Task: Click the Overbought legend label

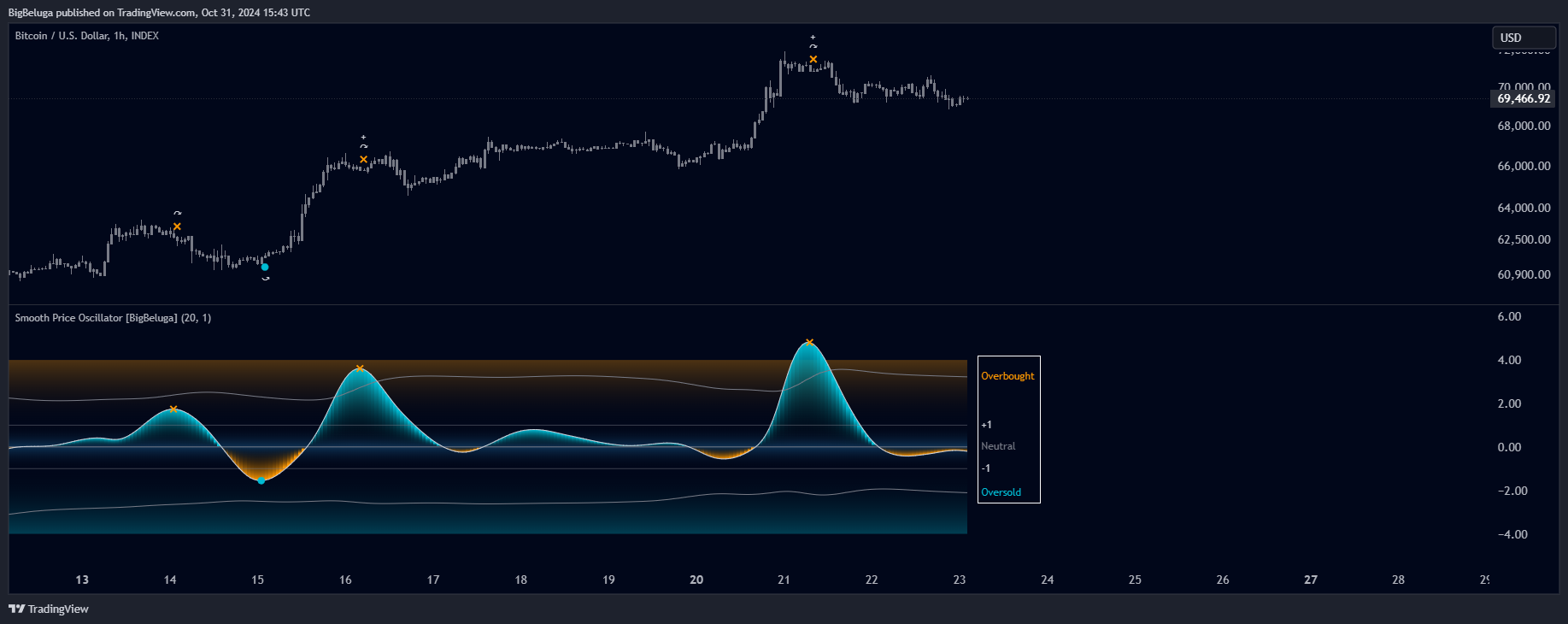Action: pos(1007,376)
